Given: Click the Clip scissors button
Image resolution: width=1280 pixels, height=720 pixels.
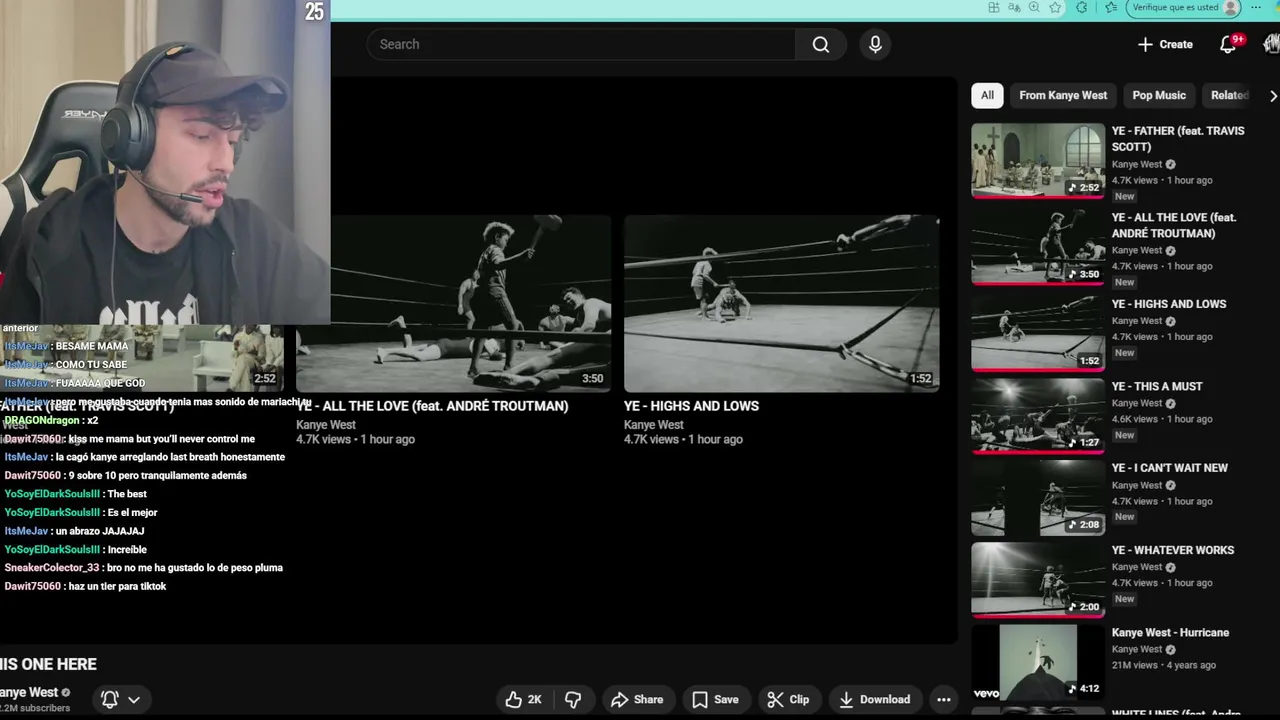Looking at the screenshot, I should pyautogui.click(x=788, y=699).
